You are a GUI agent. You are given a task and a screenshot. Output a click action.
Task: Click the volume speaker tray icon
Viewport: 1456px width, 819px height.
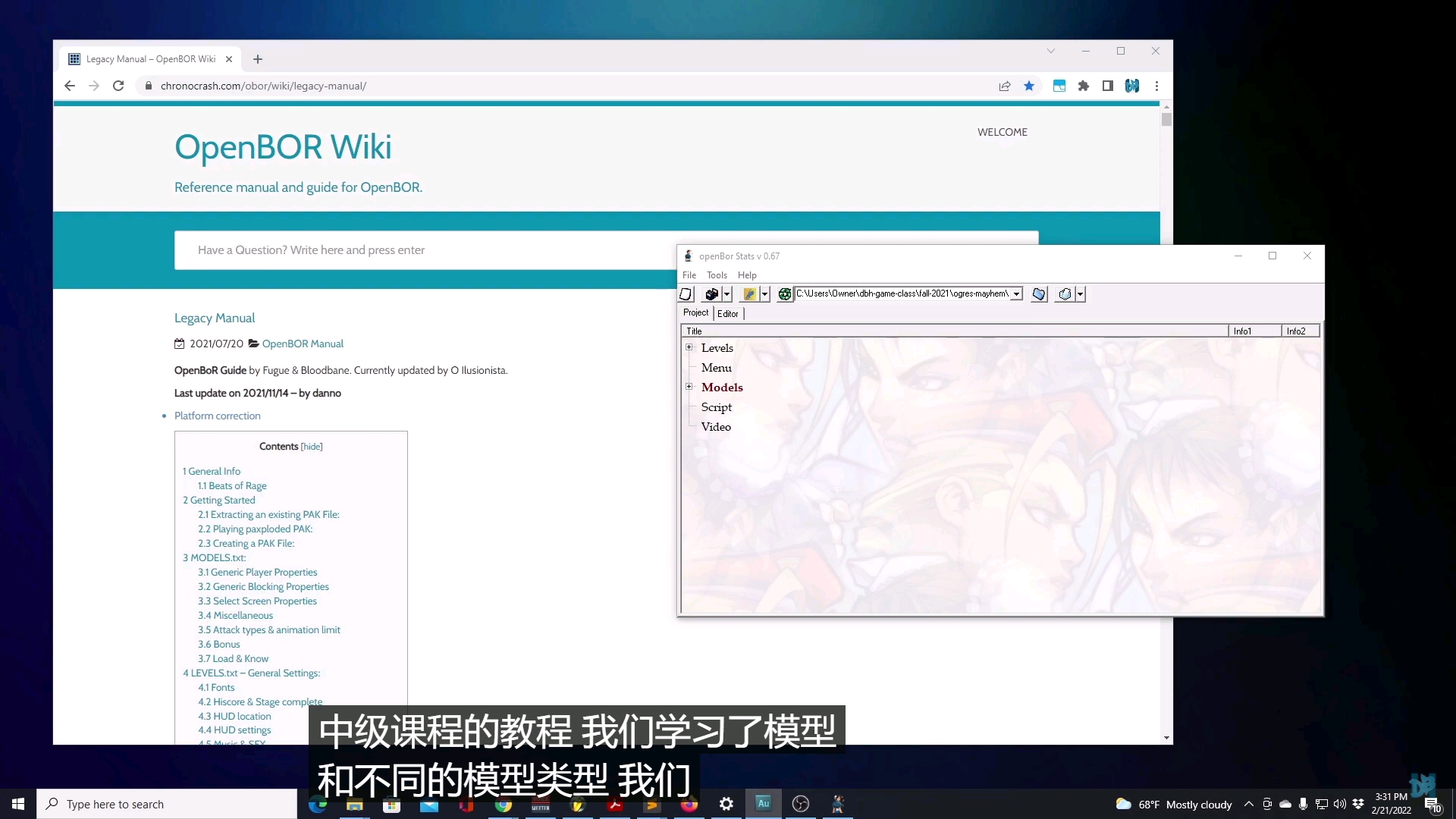pos(1339,804)
